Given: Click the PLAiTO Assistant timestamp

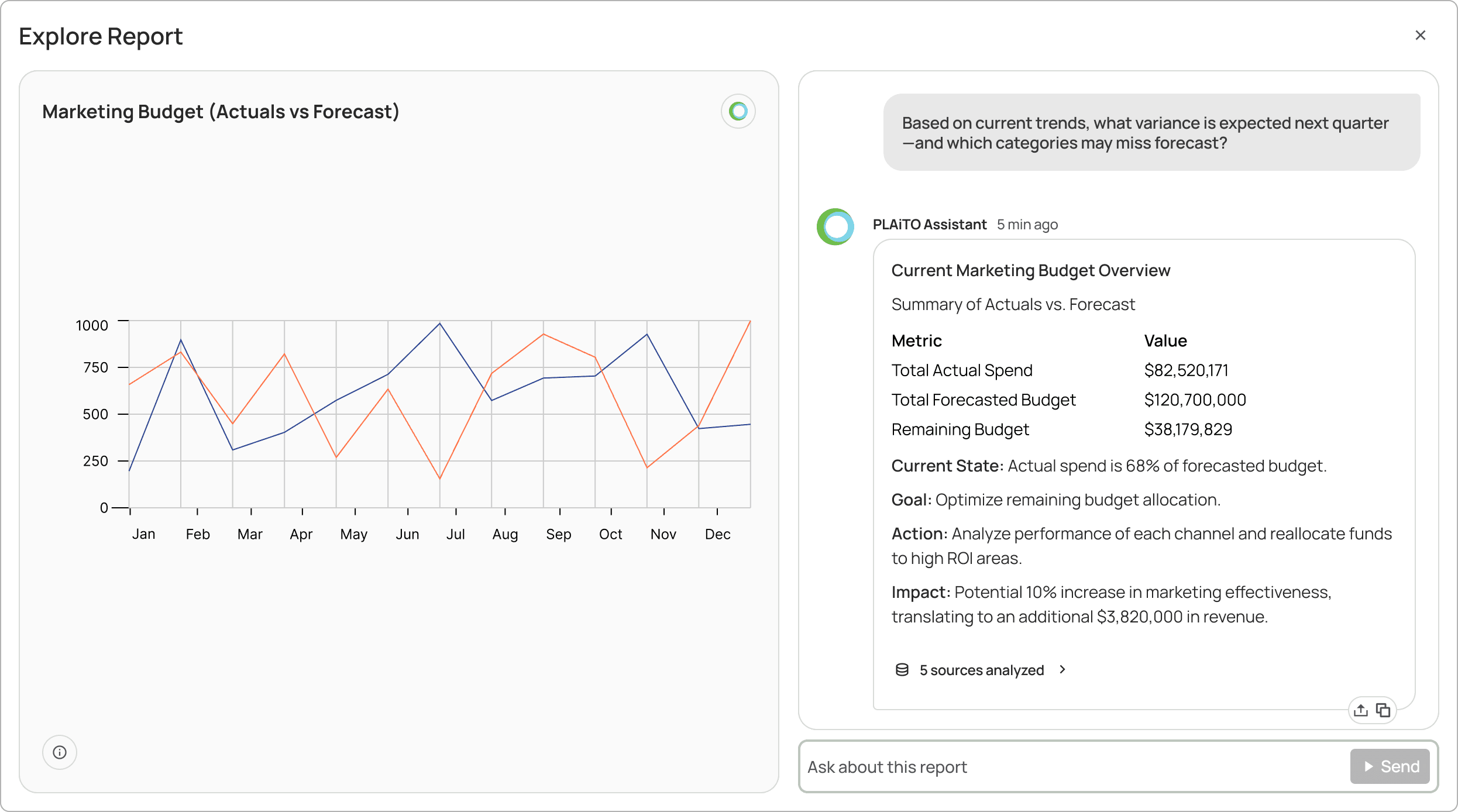Looking at the screenshot, I should pos(1027,224).
